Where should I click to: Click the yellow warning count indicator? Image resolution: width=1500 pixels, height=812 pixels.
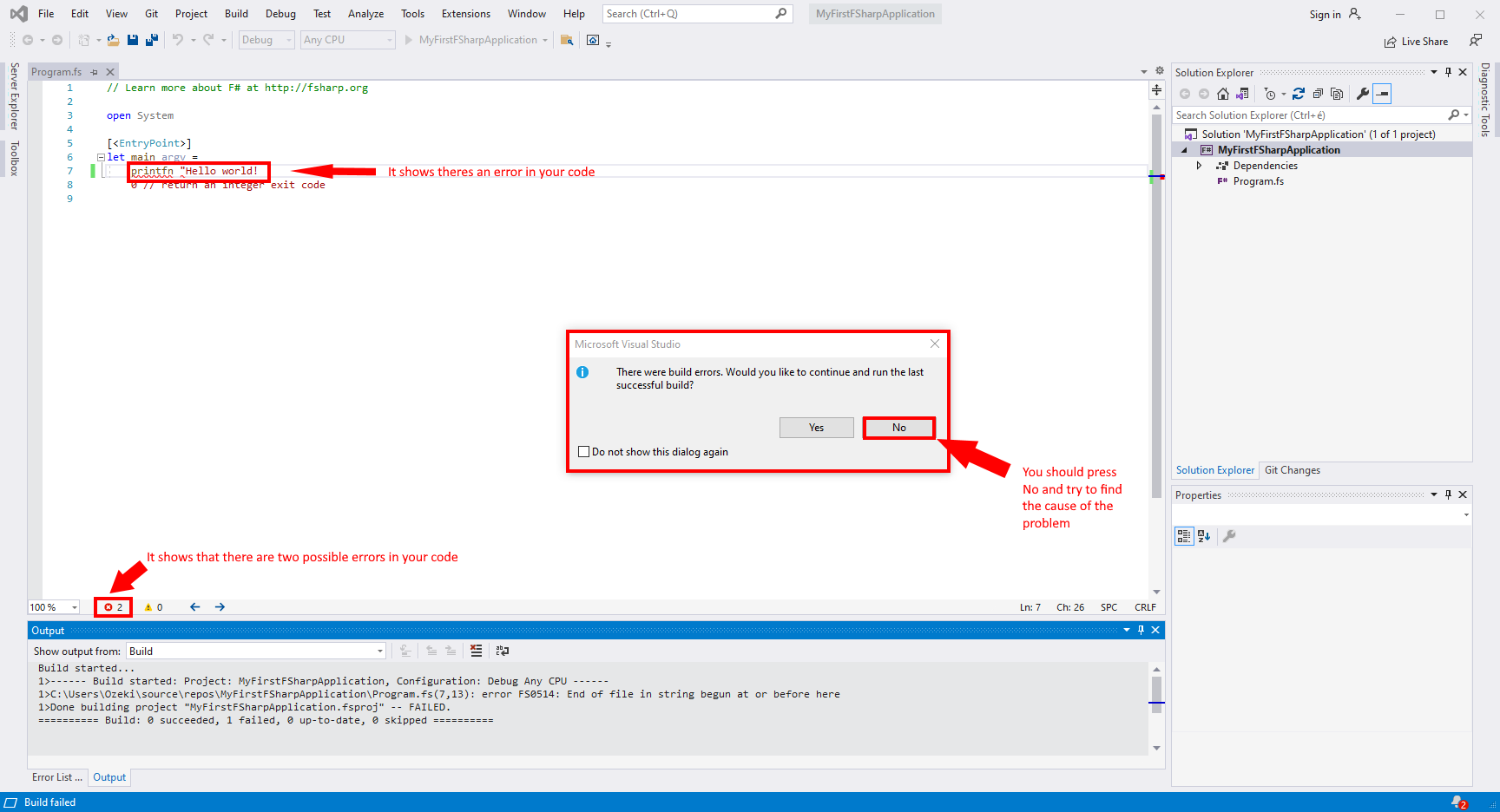[154, 607]
